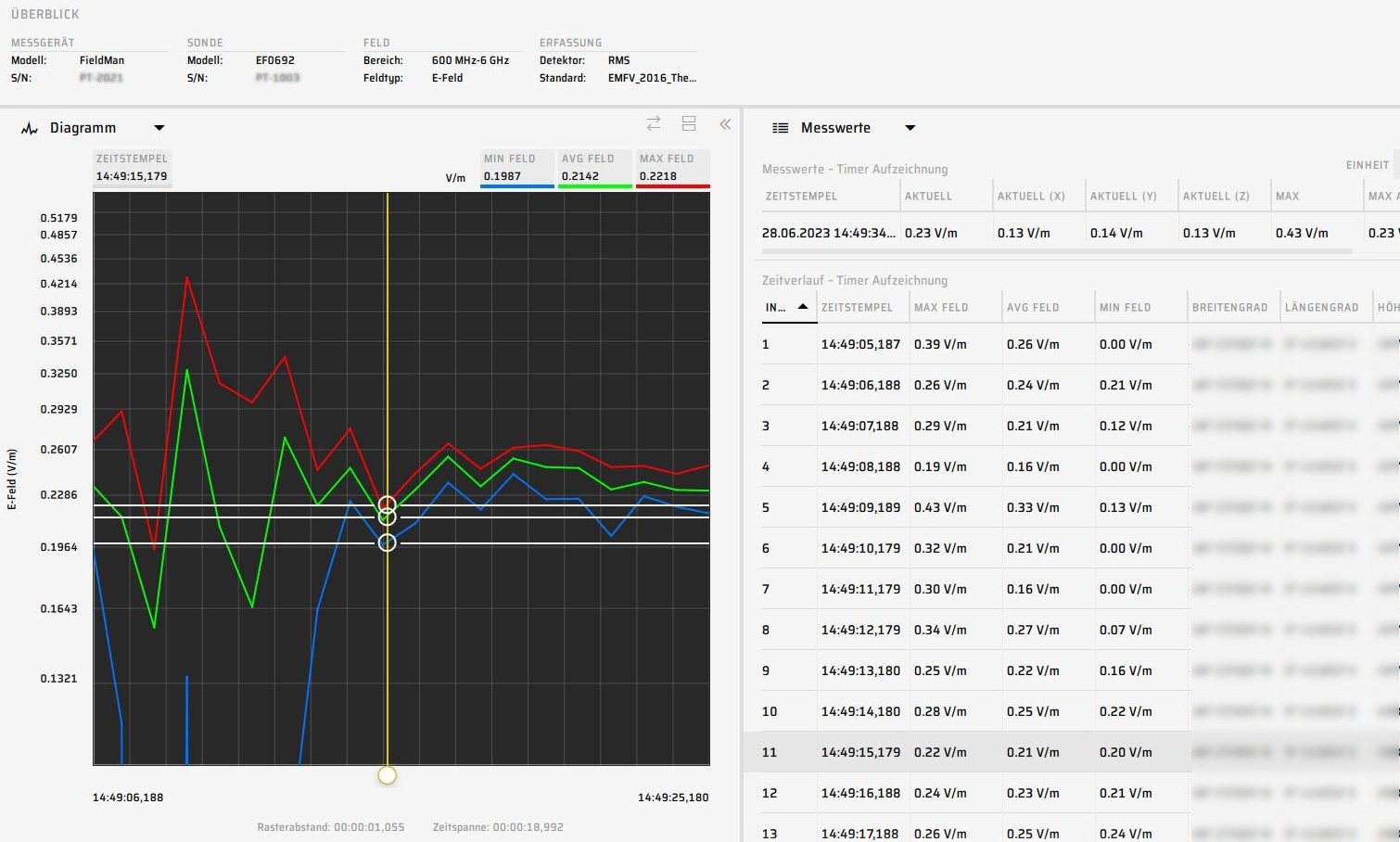Click the 0.43 V/m MAX value in Messwerte
This screenshot has height=842, width=1400.
tap(1302, 233)
